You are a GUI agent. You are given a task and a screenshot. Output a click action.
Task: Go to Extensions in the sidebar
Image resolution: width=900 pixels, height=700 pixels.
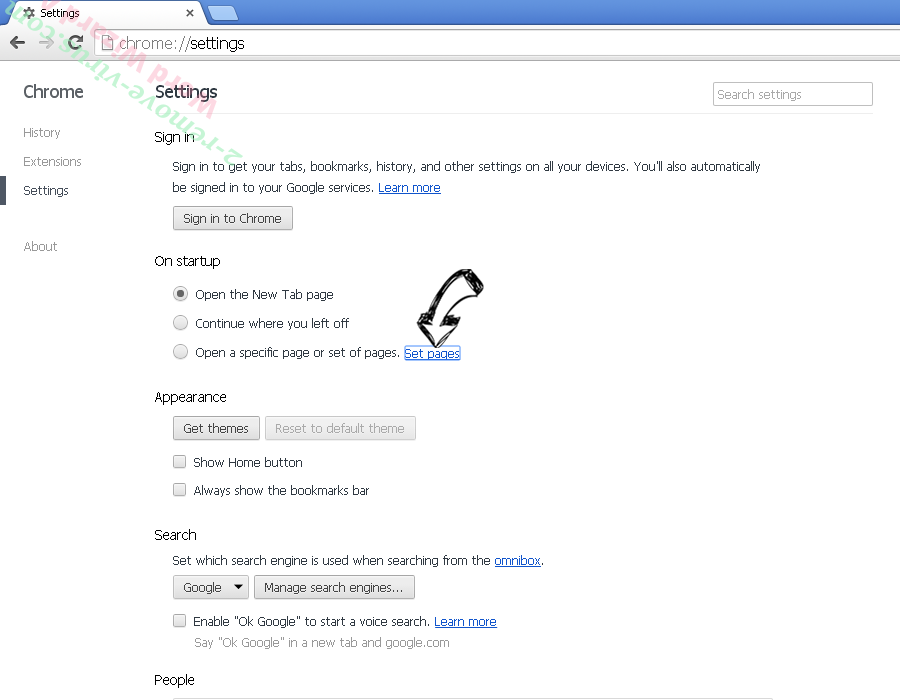click(x=52, y=161)
